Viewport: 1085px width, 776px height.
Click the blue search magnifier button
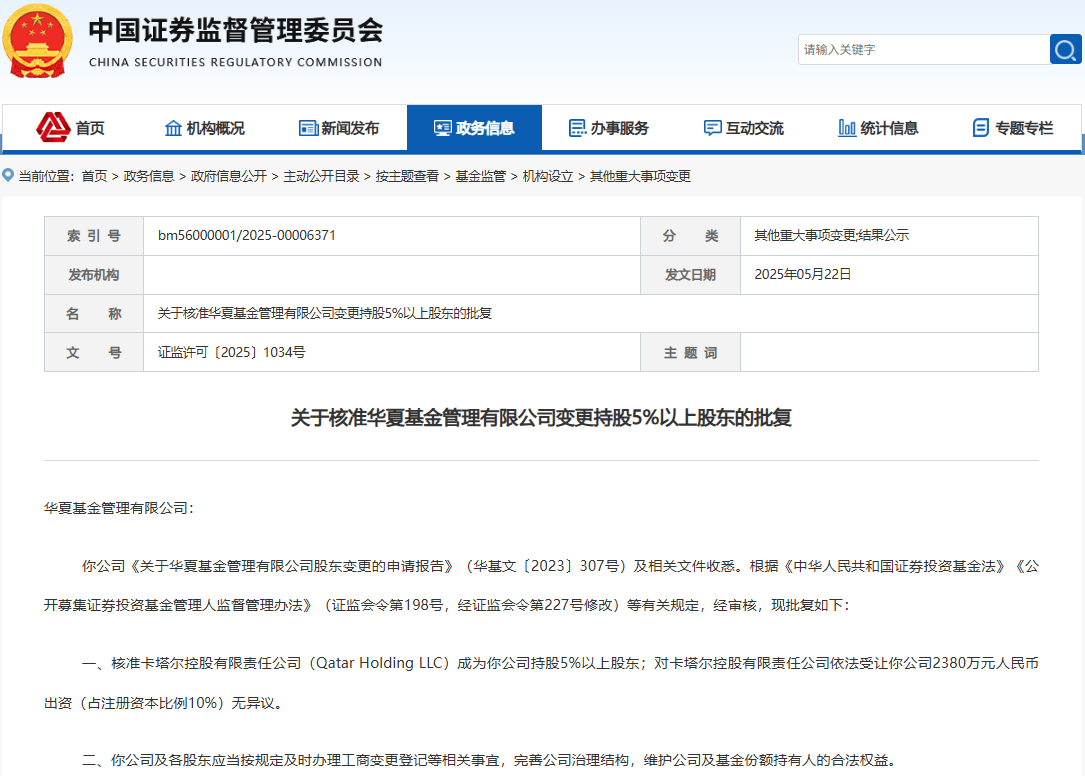pyautogui.click(x=1065, y=49)
